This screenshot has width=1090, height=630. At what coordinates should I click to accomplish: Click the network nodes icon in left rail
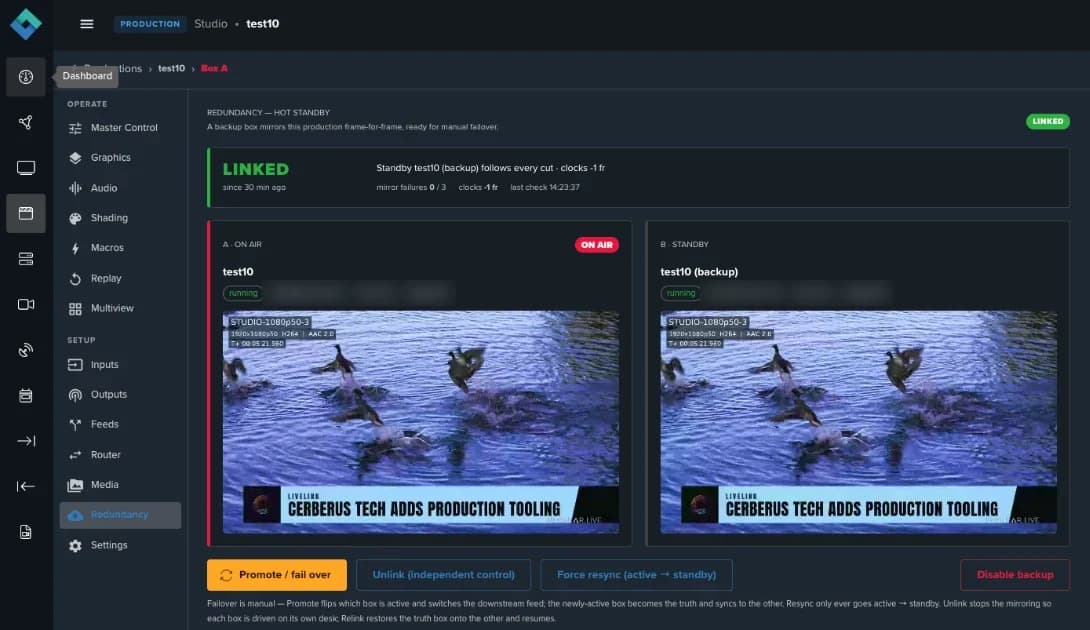point(26,122)
